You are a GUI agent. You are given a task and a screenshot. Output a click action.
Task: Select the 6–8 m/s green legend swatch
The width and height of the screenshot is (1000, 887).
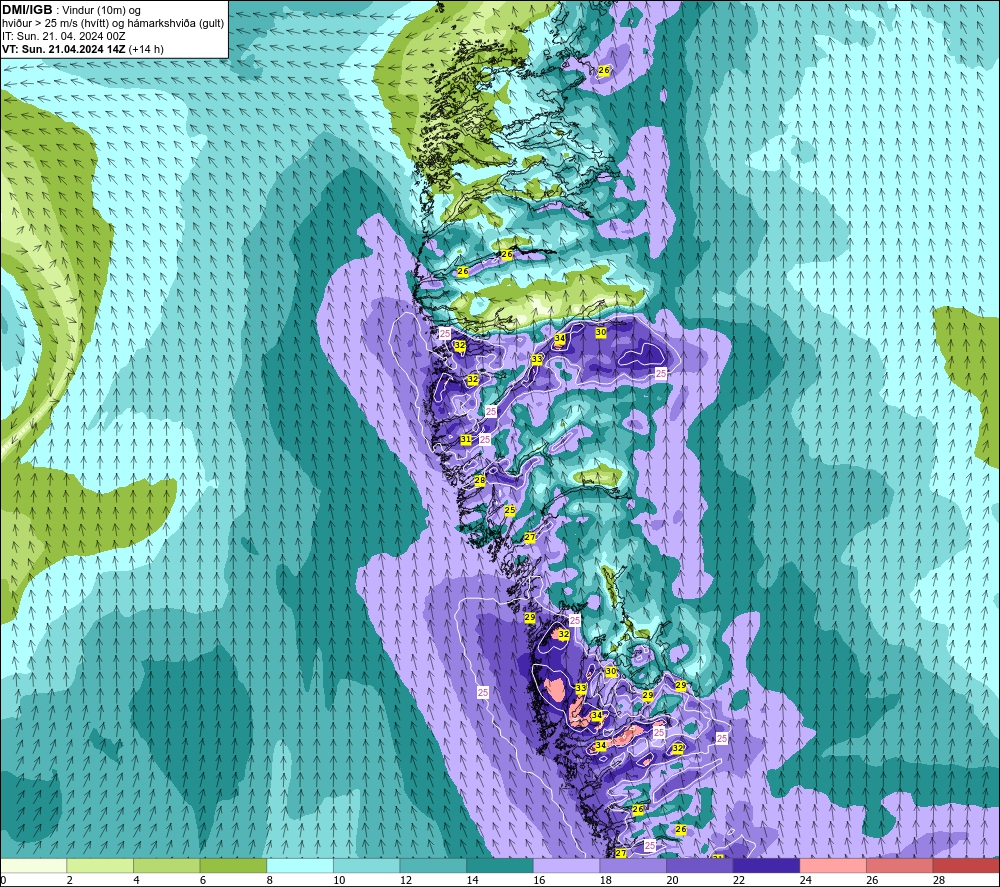(x=233, y=865)
